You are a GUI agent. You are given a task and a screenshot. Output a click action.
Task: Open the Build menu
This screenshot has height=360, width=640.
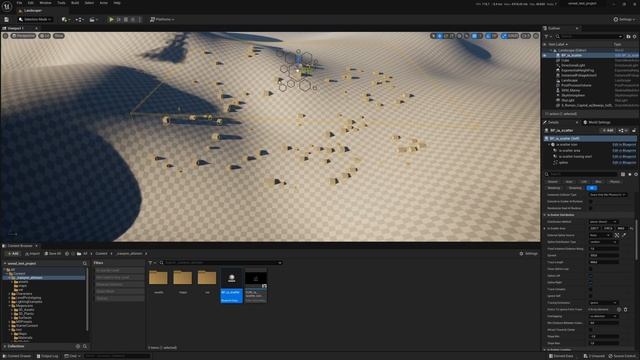tap(75, 3)
